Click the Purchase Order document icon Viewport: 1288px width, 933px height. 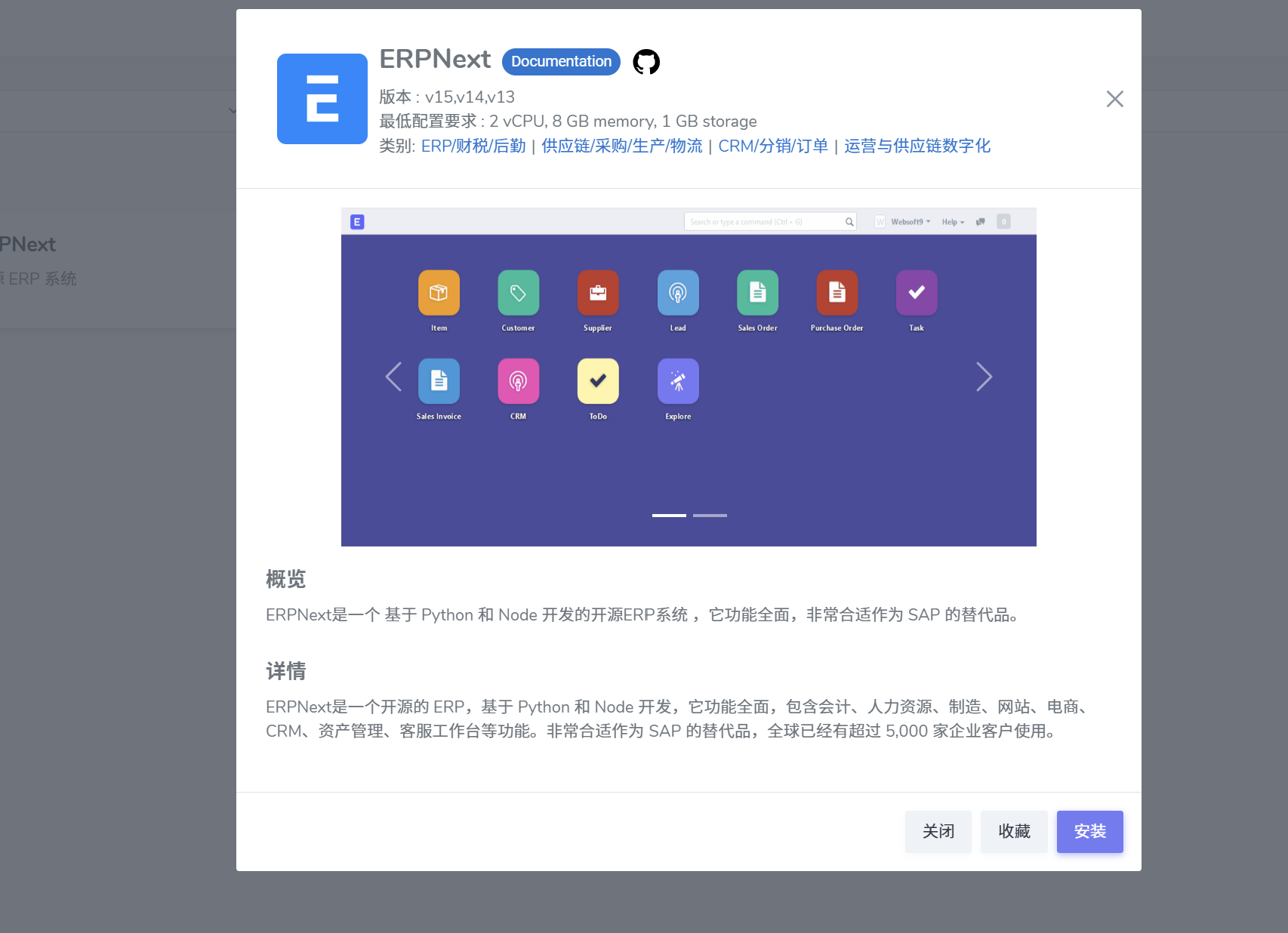pos(837,292)
